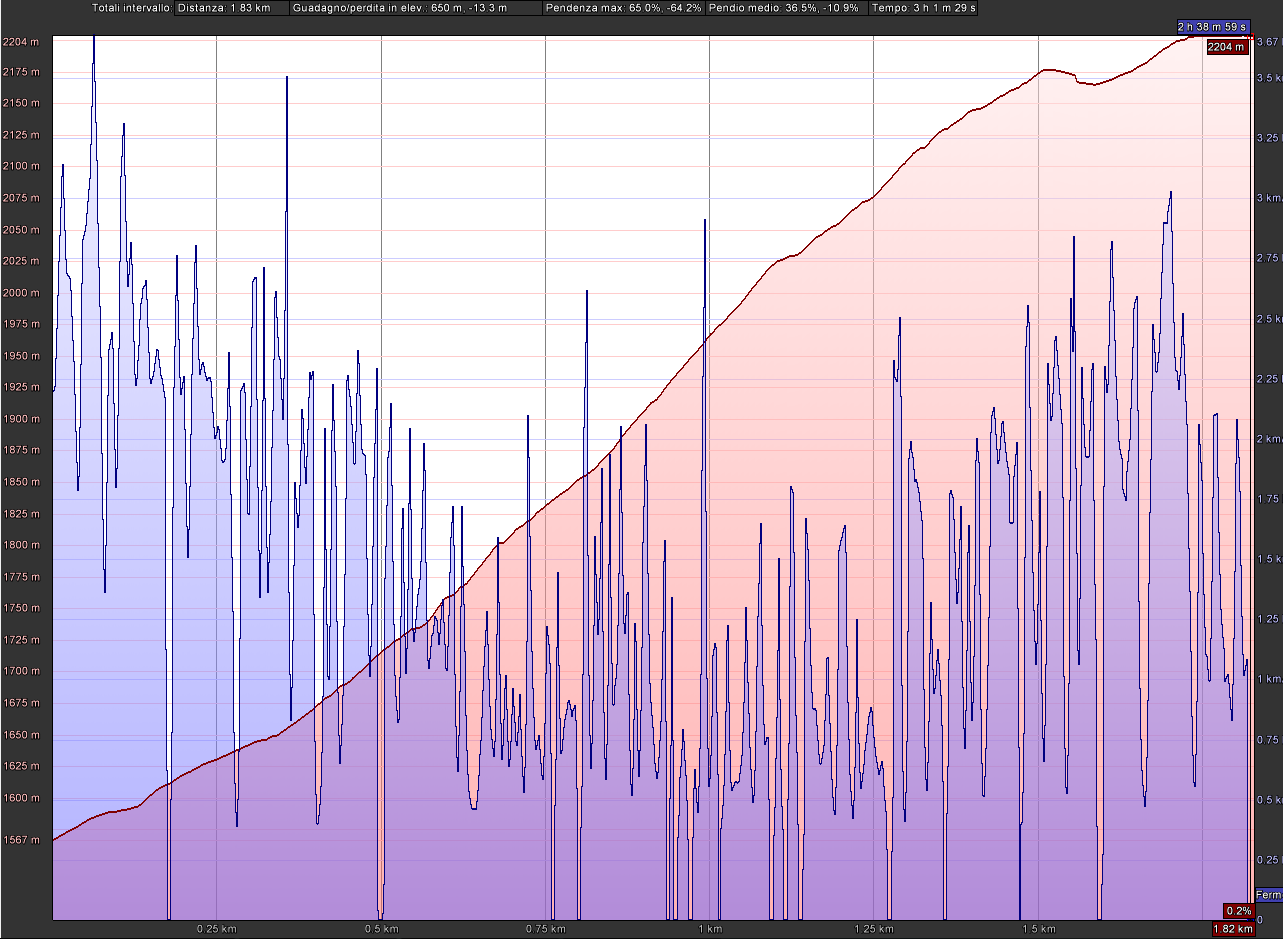Click the "3.67" top speed axis label
Image resolution: width=1283 pixels, height=939 pixels.
point(1267,42)
